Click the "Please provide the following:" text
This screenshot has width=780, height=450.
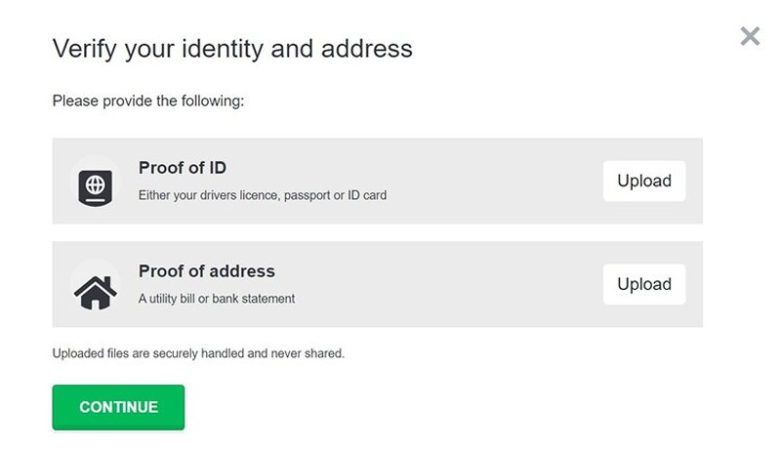pyautogui.click(x=148, y=101)
